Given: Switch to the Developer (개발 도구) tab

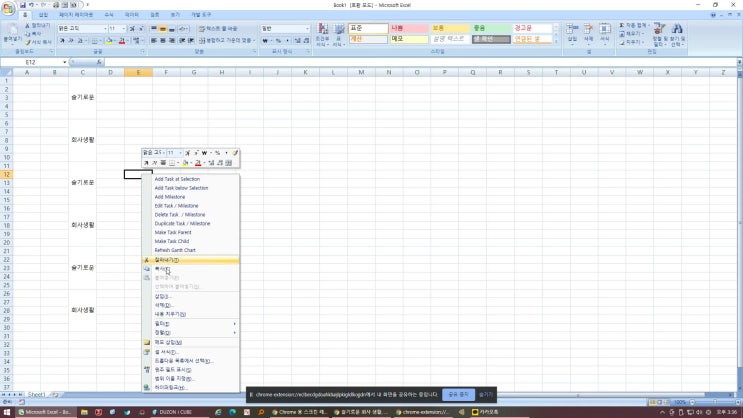Looking at the screenshot, I should [201, 15].
